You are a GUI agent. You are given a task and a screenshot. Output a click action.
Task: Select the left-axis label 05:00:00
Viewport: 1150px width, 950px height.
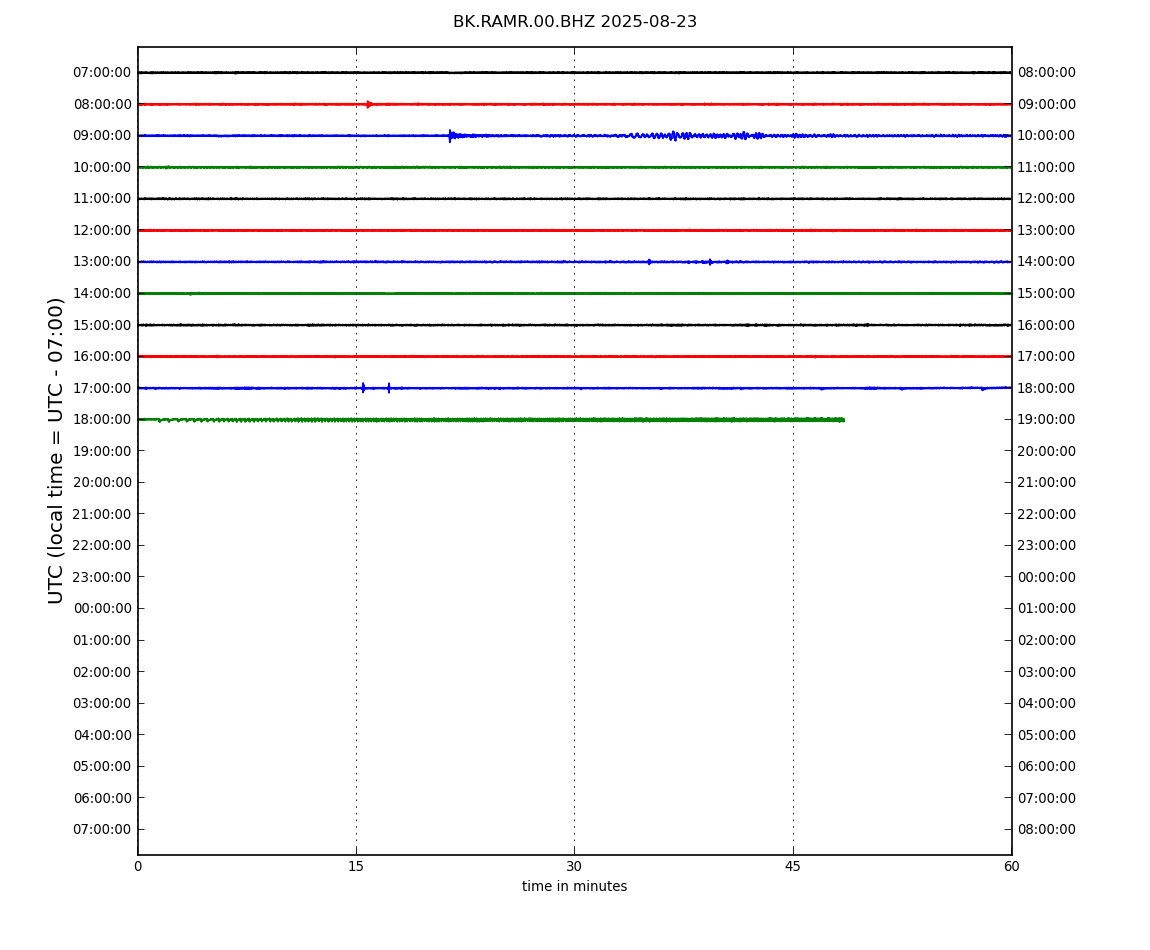pos(103,767)
